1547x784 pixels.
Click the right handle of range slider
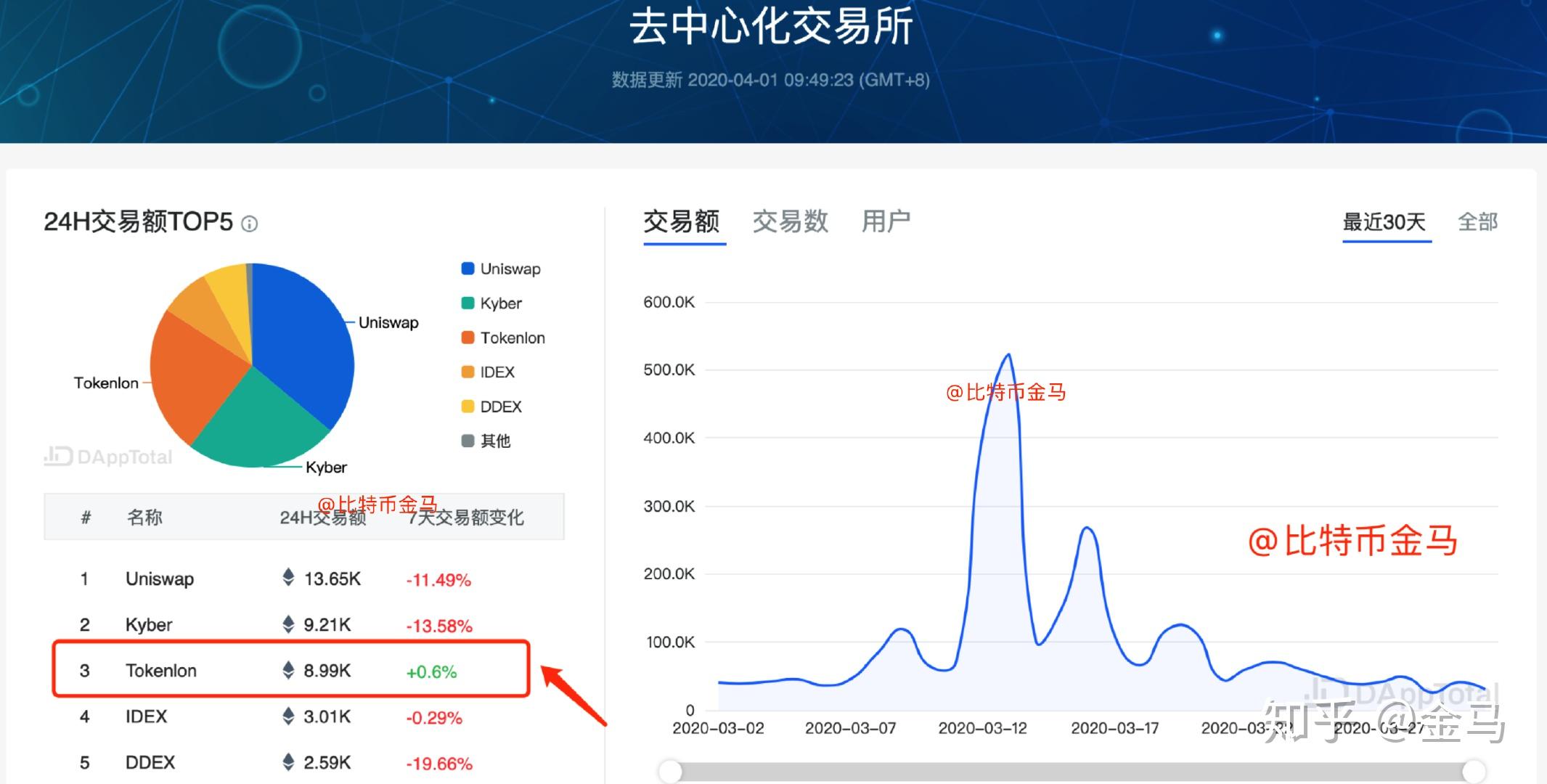tap(1474, 771)
